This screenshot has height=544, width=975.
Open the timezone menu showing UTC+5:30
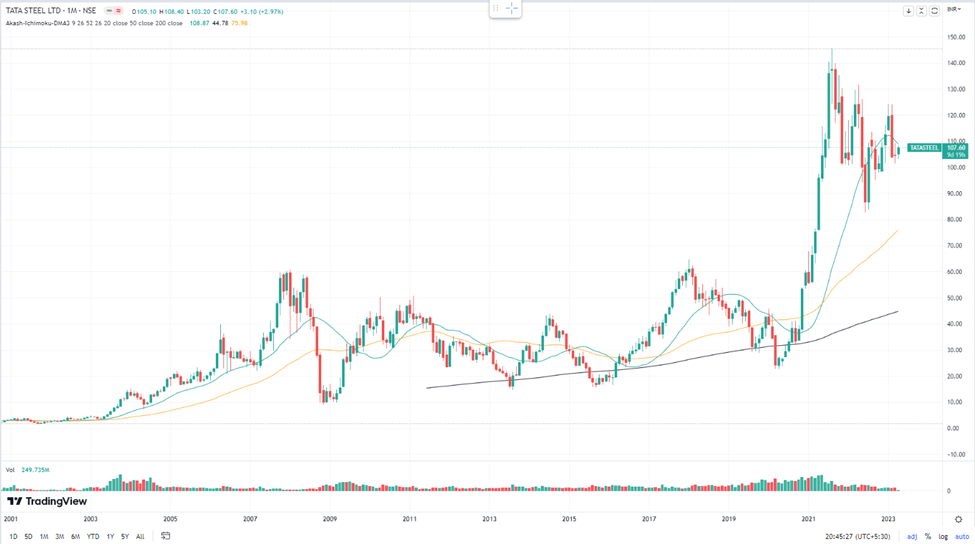858,536
